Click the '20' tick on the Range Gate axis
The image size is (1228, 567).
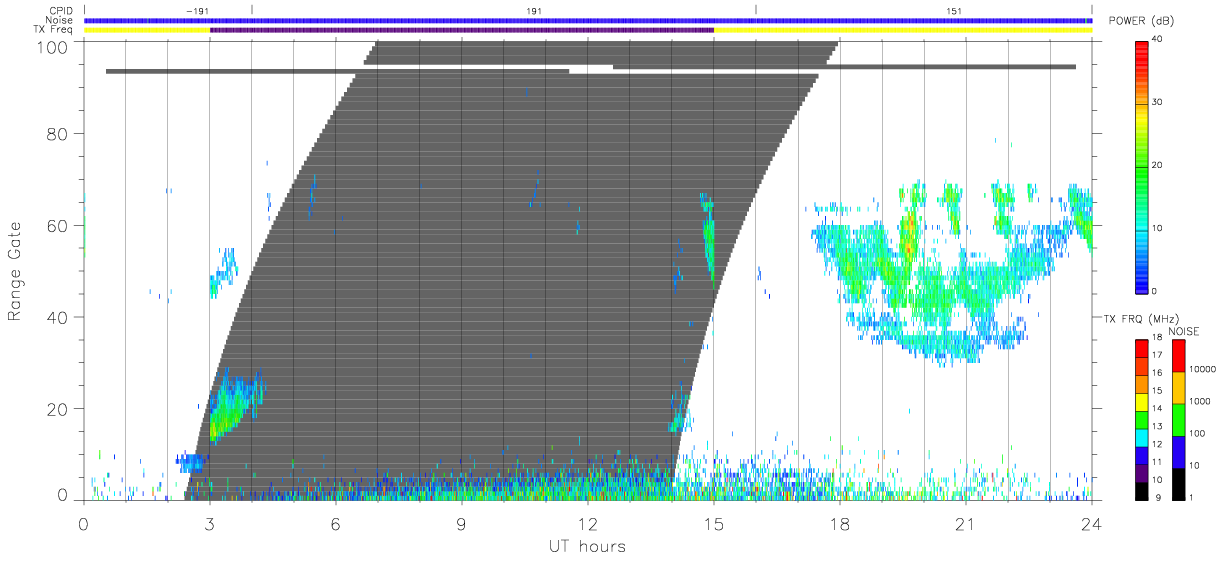59,410
